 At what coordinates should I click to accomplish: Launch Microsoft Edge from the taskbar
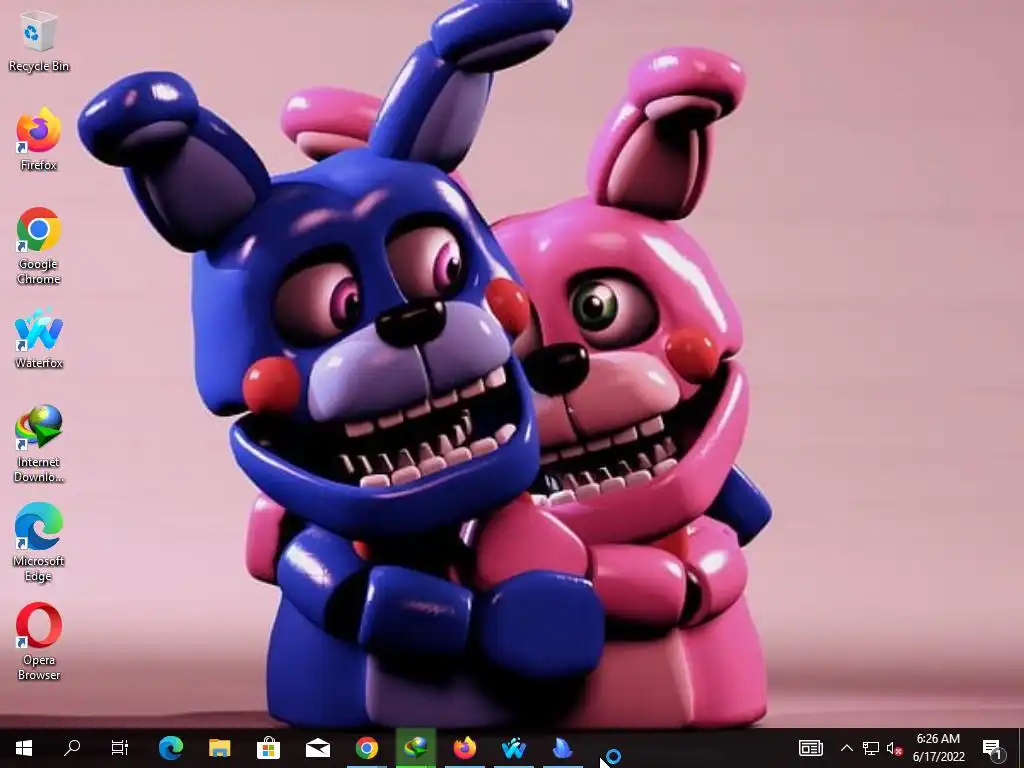click(170, 748)
